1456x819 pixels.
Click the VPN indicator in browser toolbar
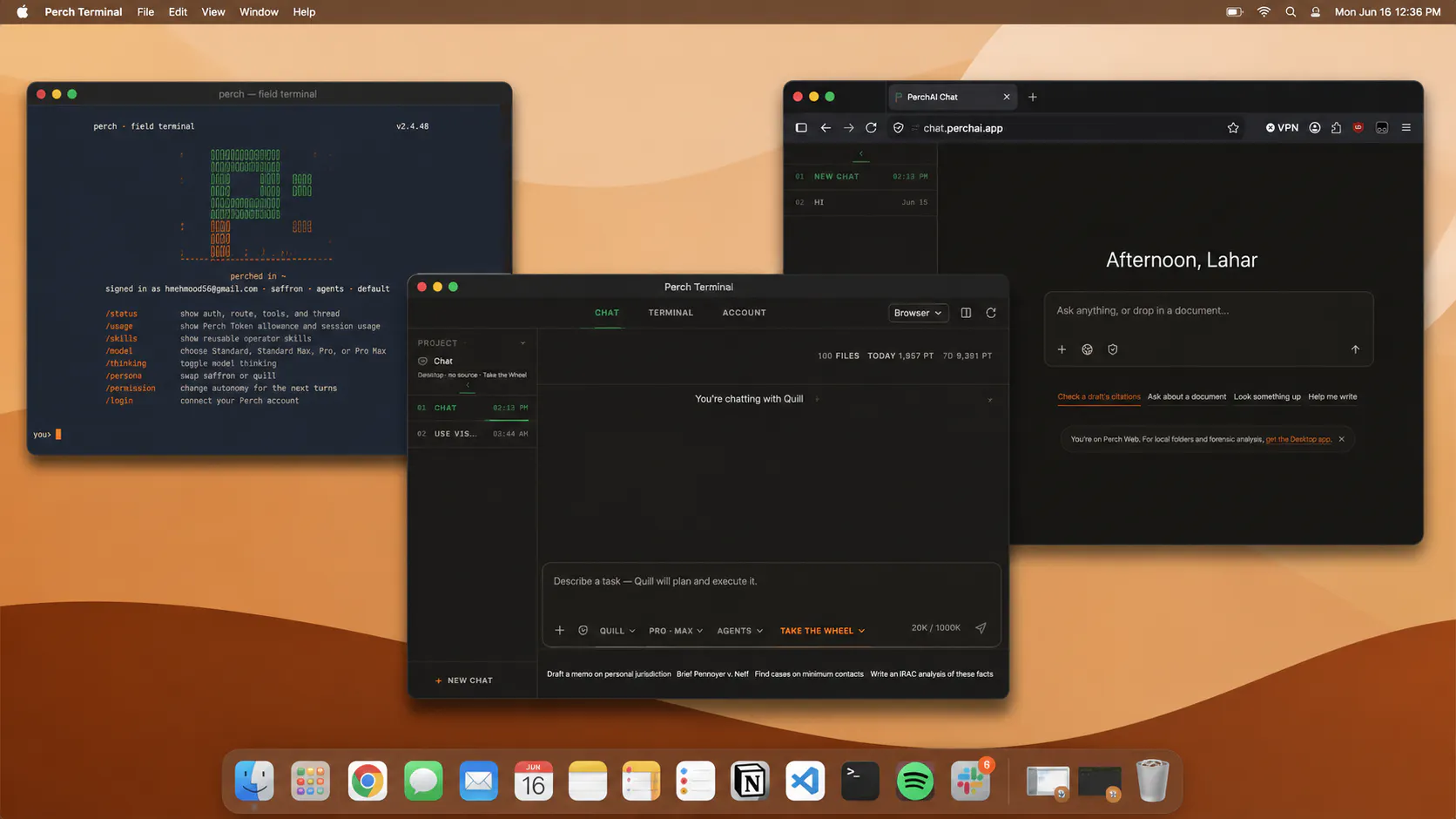pyautogui.click(x=1282, y=128)
